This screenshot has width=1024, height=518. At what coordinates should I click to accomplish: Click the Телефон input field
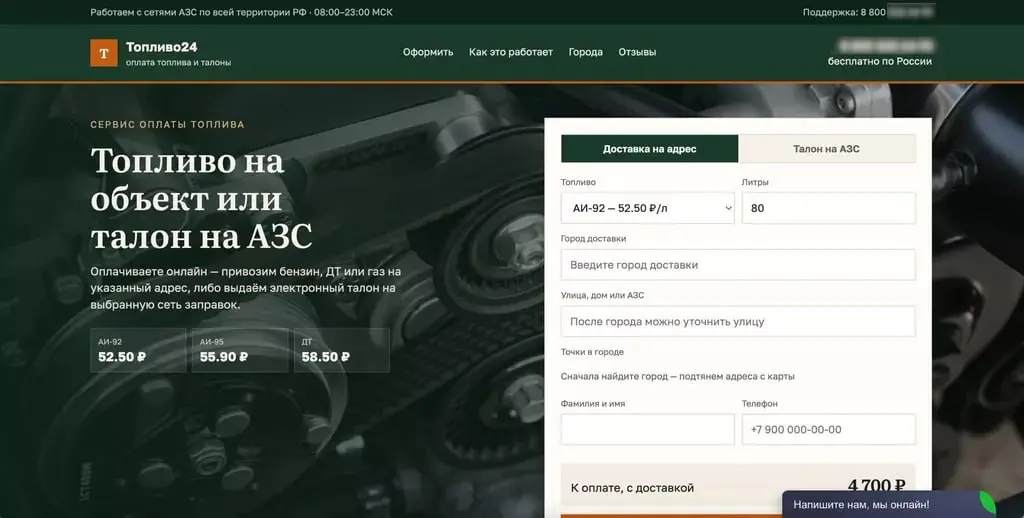pyautogui.click(x=829, y=430)
